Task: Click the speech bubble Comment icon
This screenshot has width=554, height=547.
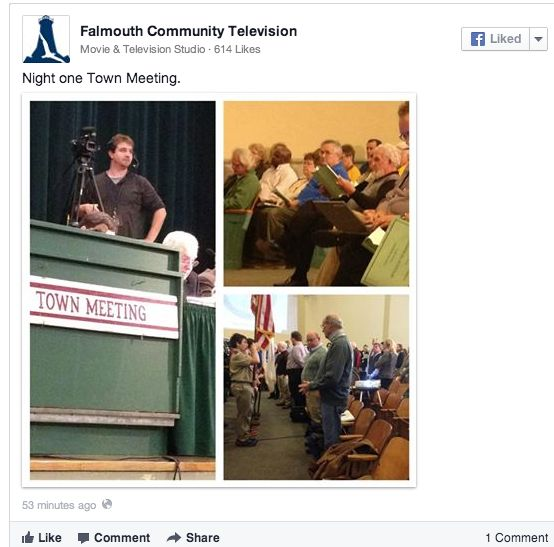Action: (x=83, y=538)
